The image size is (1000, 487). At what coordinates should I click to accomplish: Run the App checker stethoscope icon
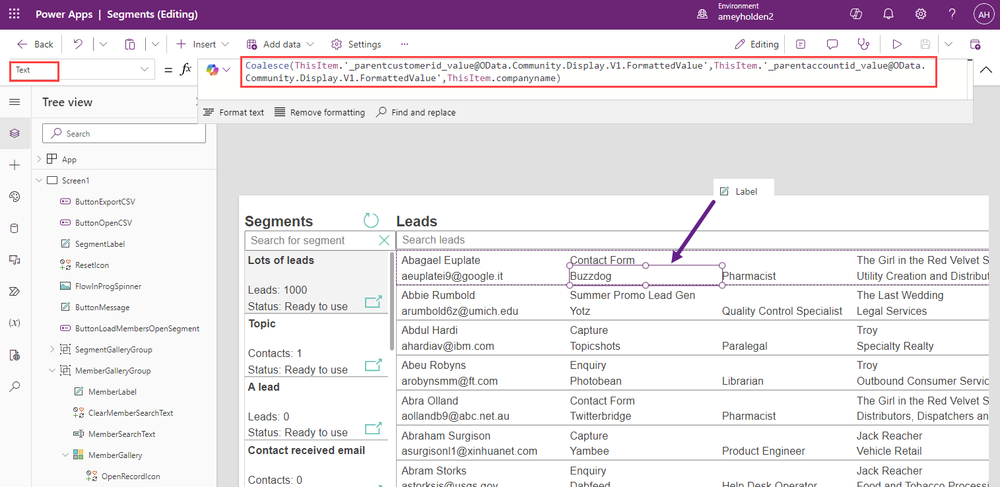[x=864, y=44]
